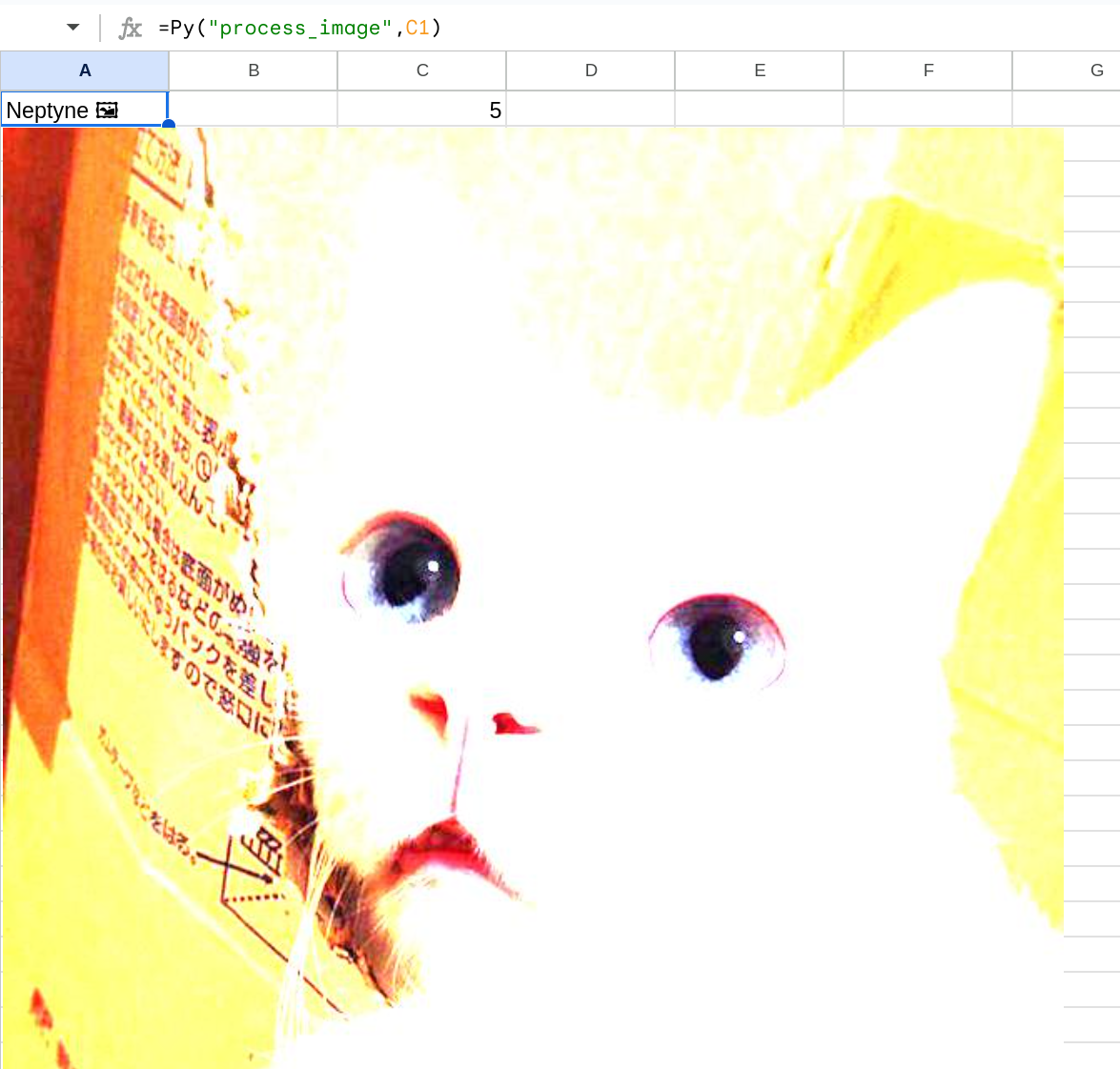The width and height of the screenshot is (1120, 1069).
Task: Select column F header
Action: pyautogui.click(x=927, y=71)
